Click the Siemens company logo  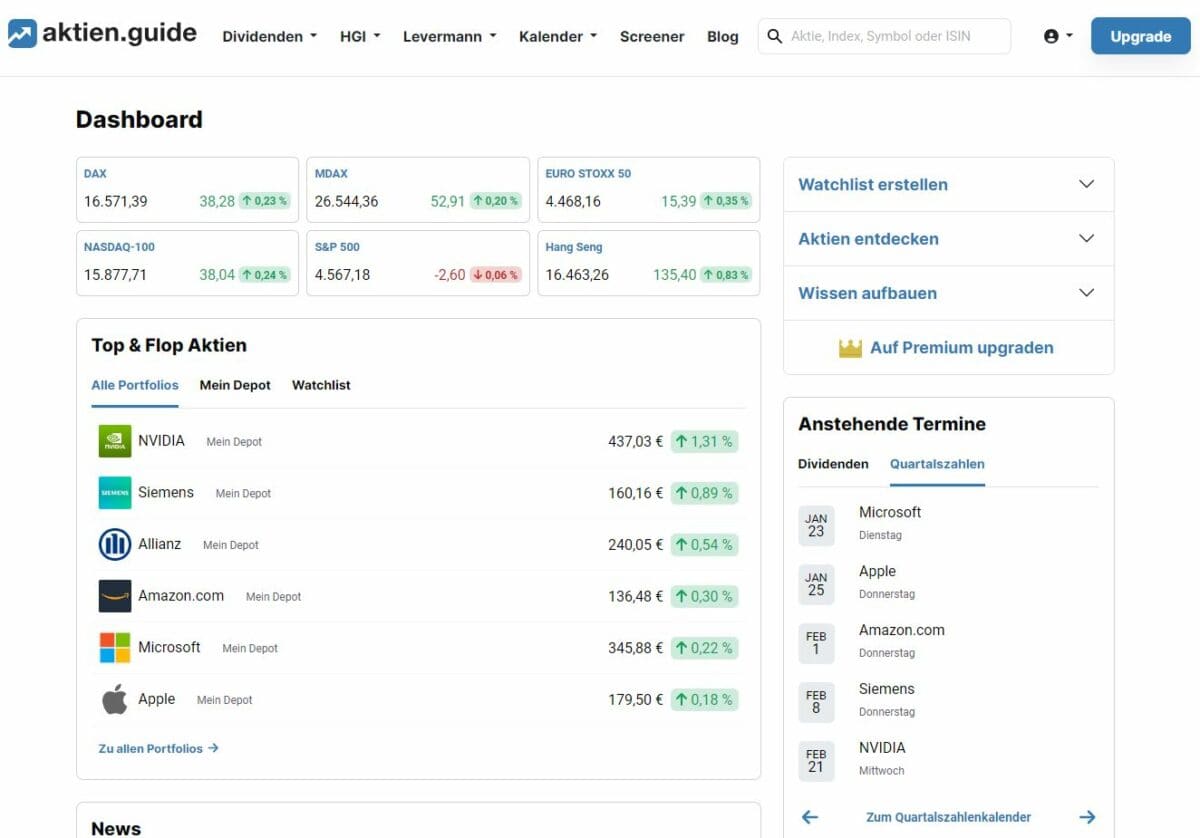click(113, 492)
